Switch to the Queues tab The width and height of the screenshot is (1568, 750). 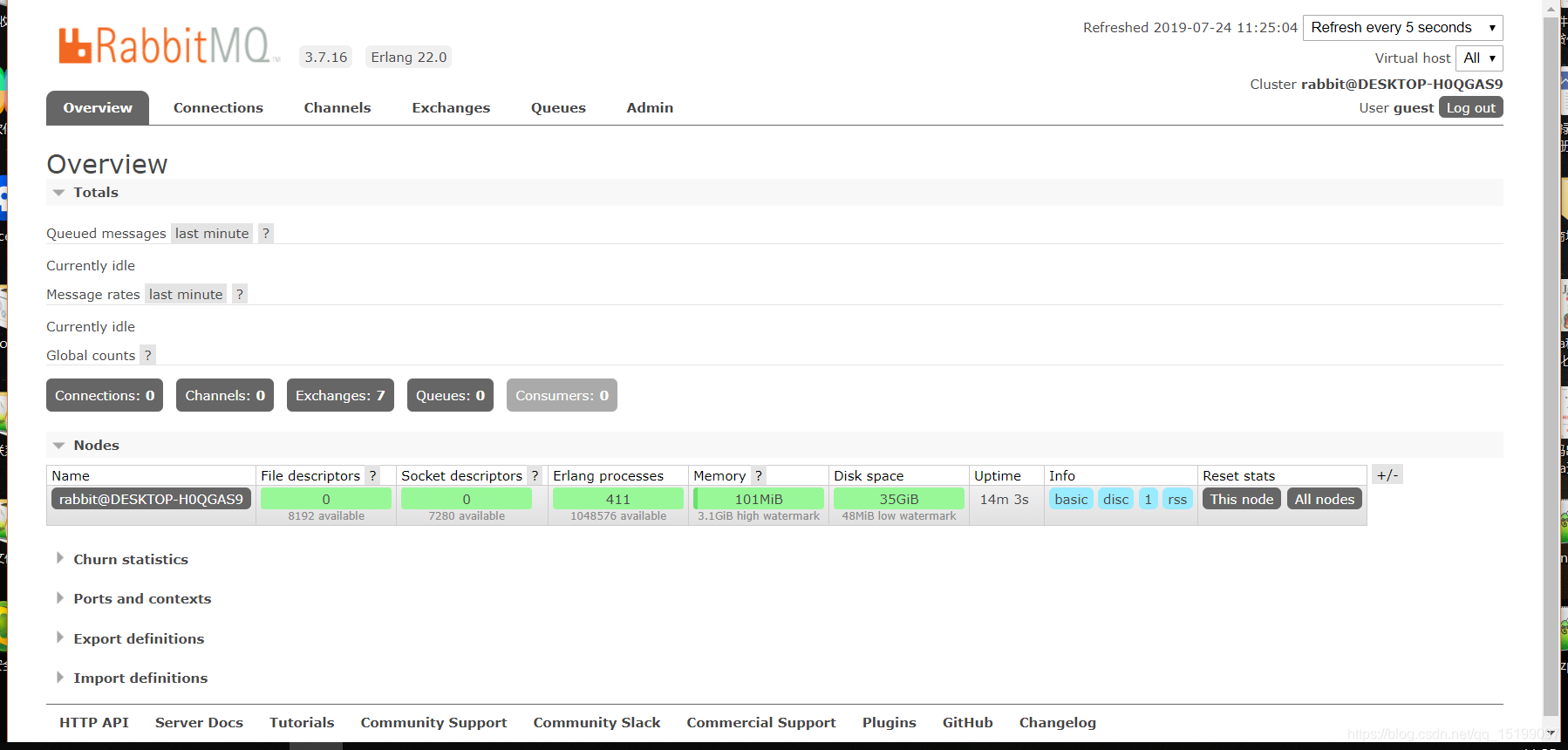(558, 108)
